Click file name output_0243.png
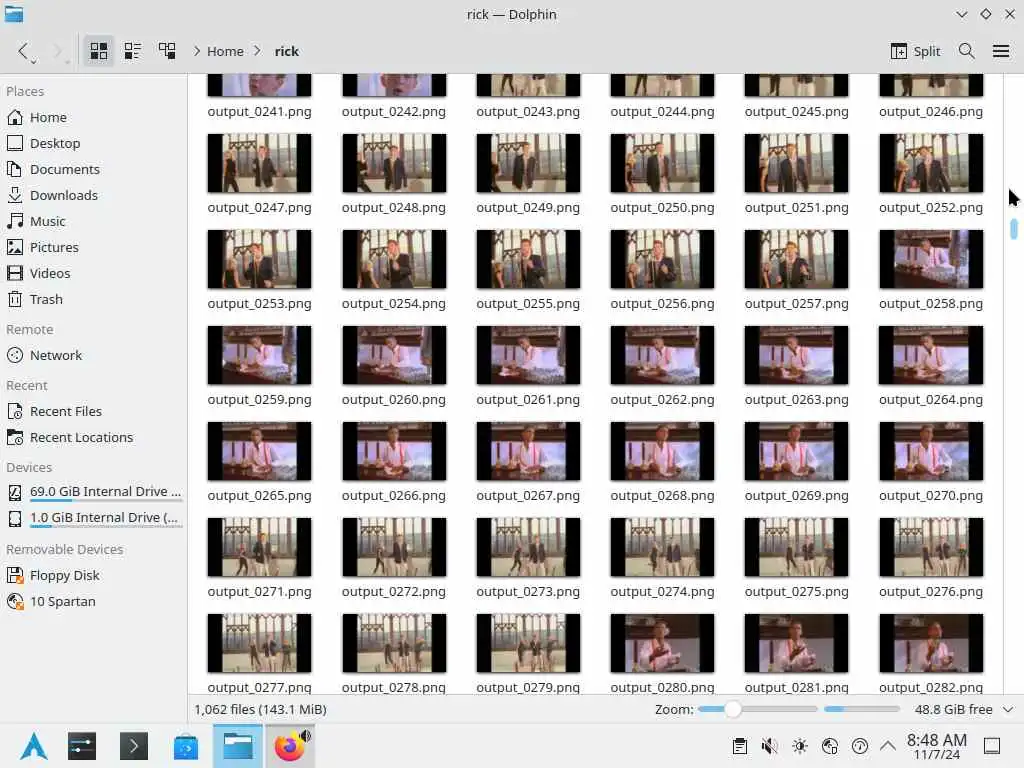 coord(528,112)
